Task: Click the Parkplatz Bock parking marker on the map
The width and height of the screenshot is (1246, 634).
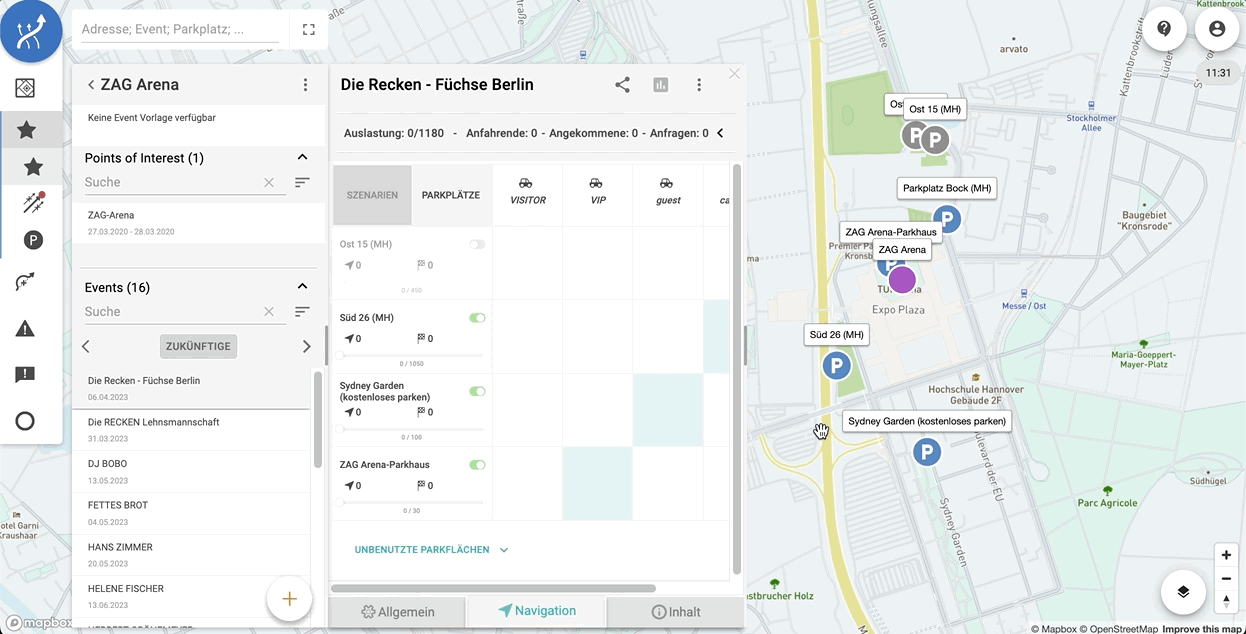Action: tap(946, 219)
